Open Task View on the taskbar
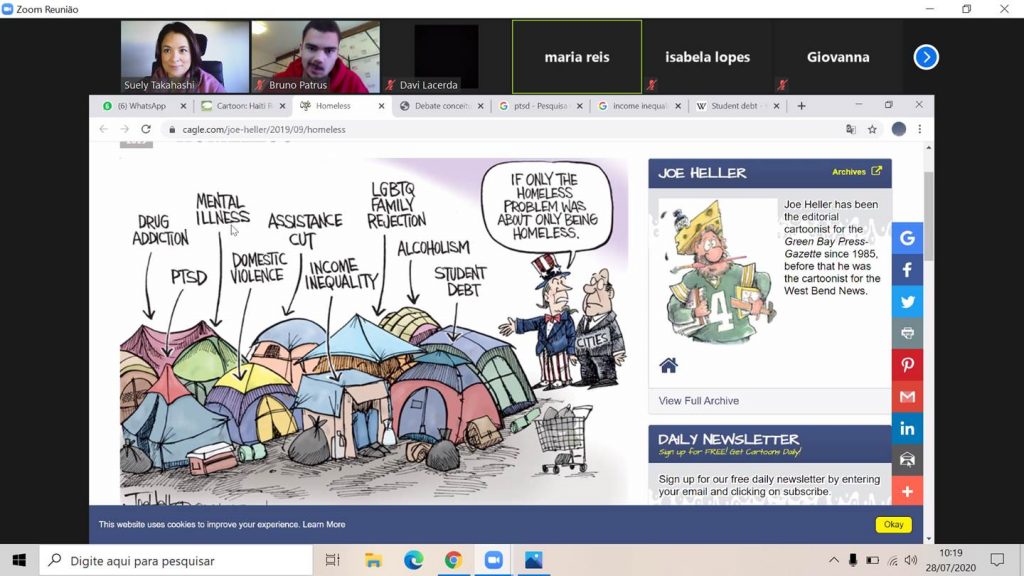 pyautogui.click(x=332, y=560)
